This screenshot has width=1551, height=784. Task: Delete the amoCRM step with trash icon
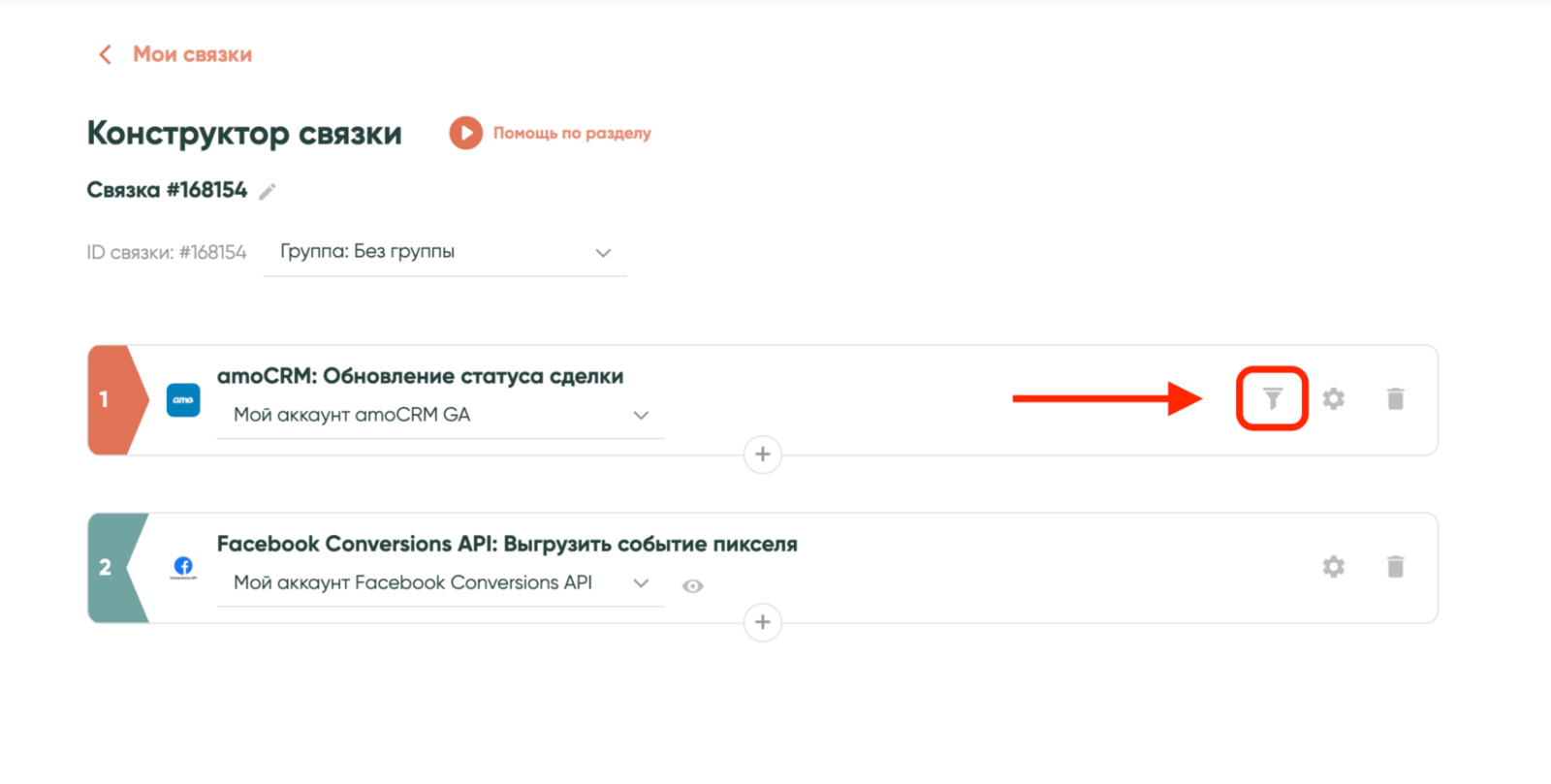(x=1395, y=398)
